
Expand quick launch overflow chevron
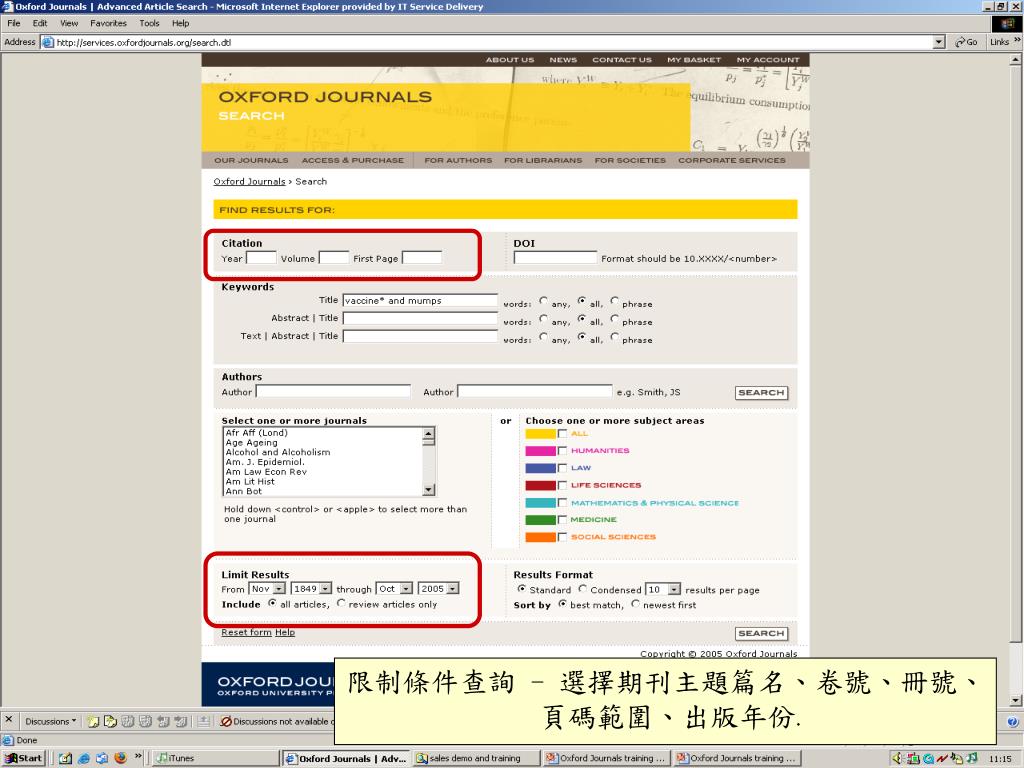pyautogui.click(x=138, y=756)
